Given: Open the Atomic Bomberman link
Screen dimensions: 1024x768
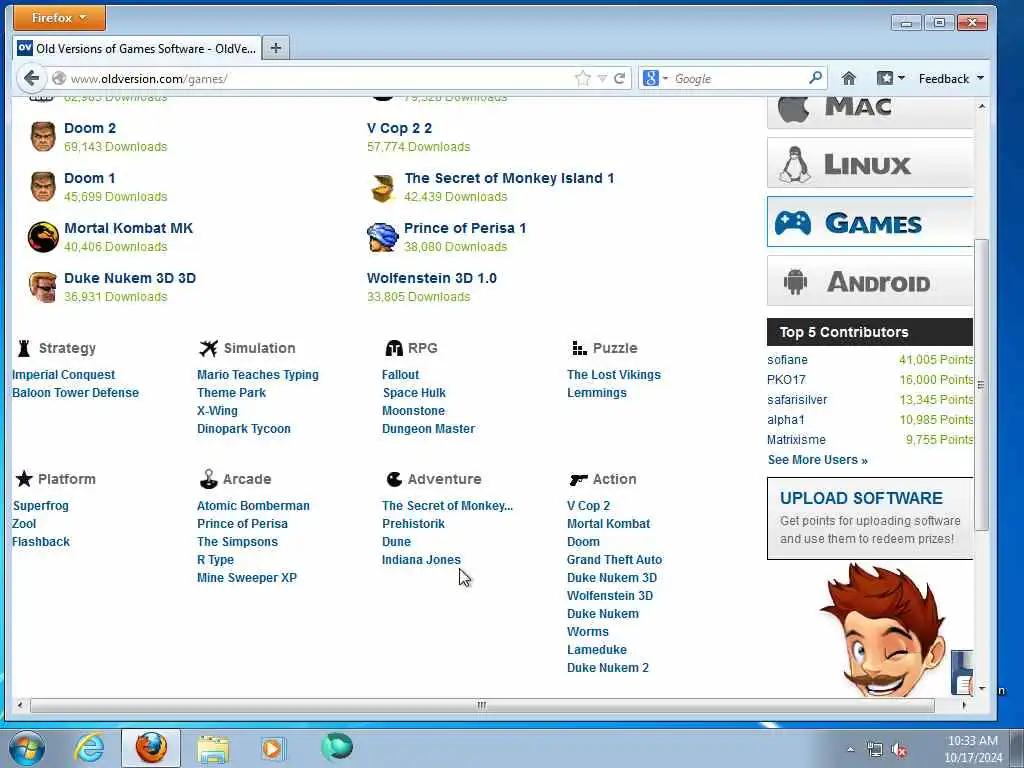Looking at the screenshot, I should (253, 505).
